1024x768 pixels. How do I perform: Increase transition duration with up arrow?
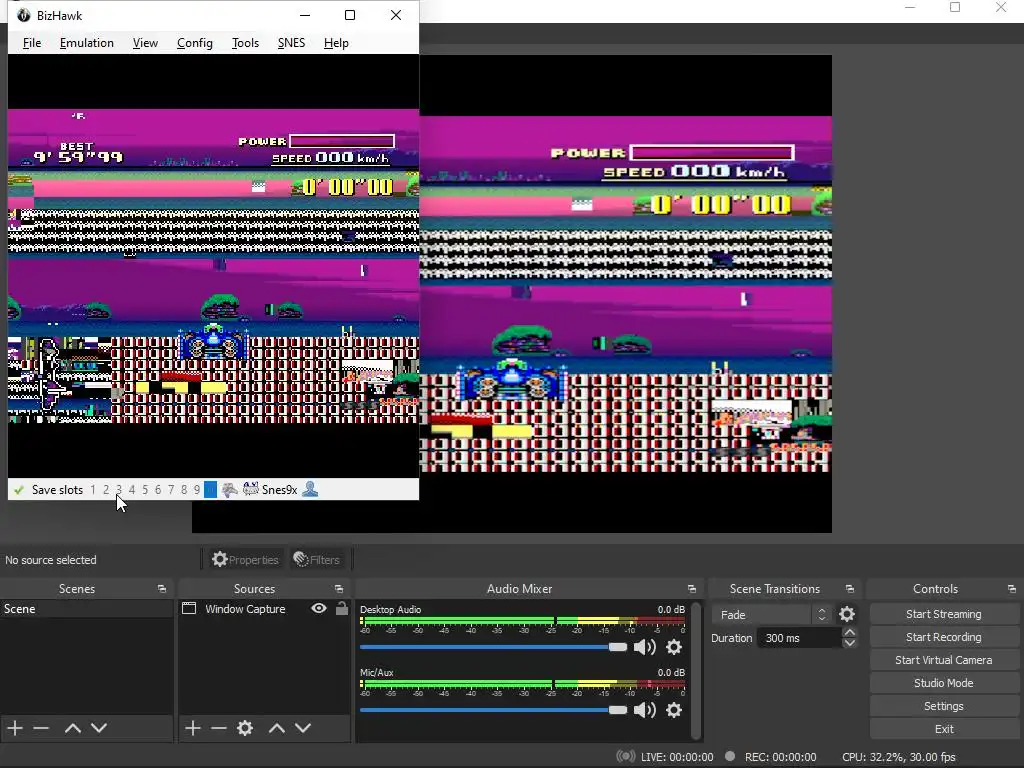pos(849,632)
